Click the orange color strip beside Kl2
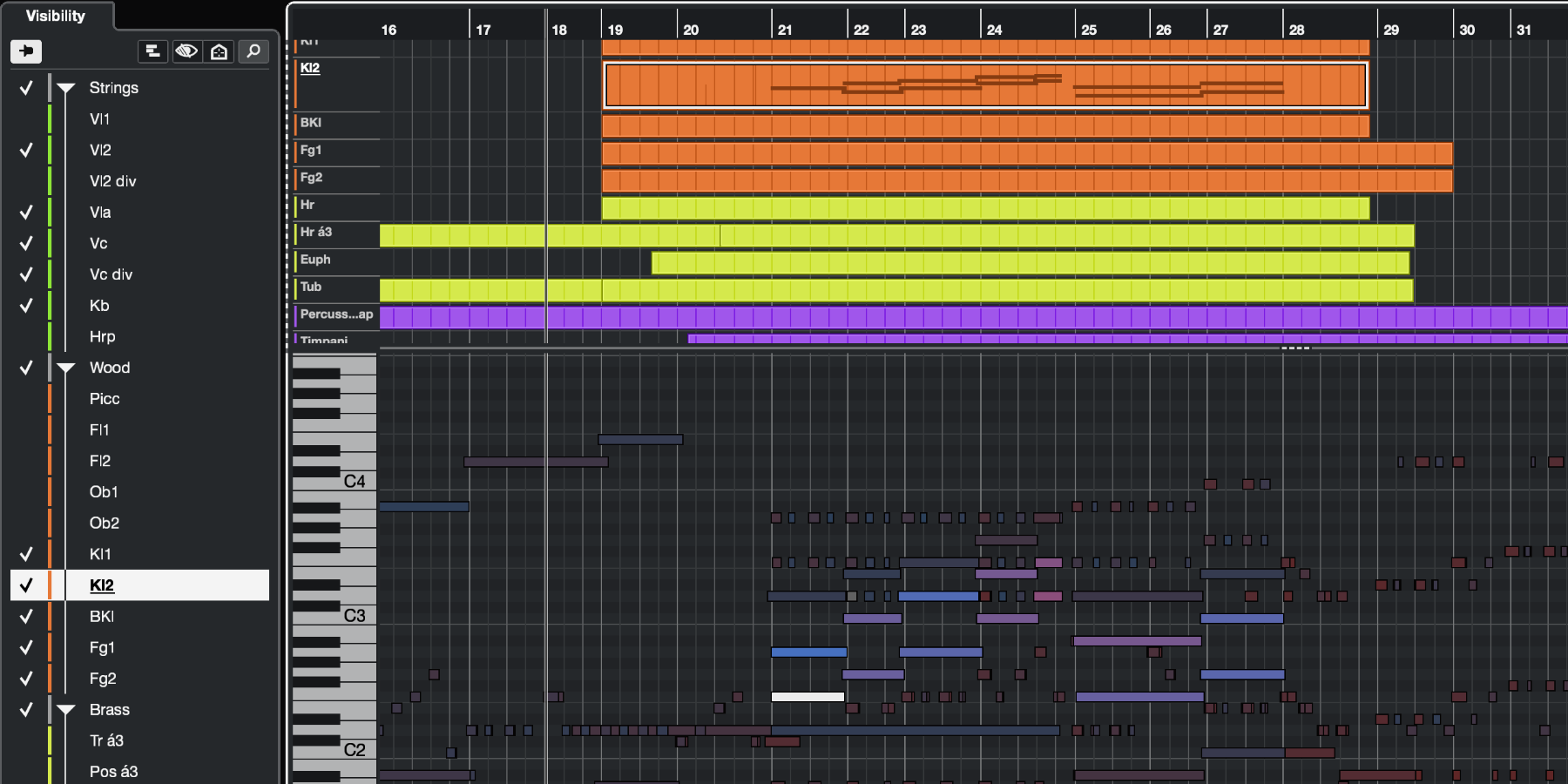Viewport: 1568px width, 784px height. (x=51, y=585)
